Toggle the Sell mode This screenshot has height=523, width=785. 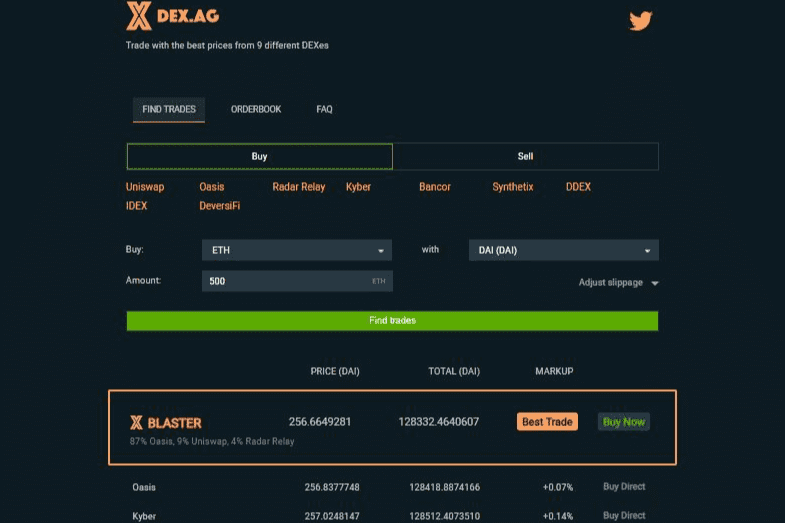525,157
